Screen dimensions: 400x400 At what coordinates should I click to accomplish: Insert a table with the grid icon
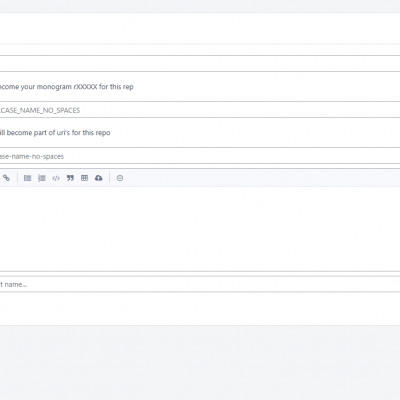click(84, 178)
